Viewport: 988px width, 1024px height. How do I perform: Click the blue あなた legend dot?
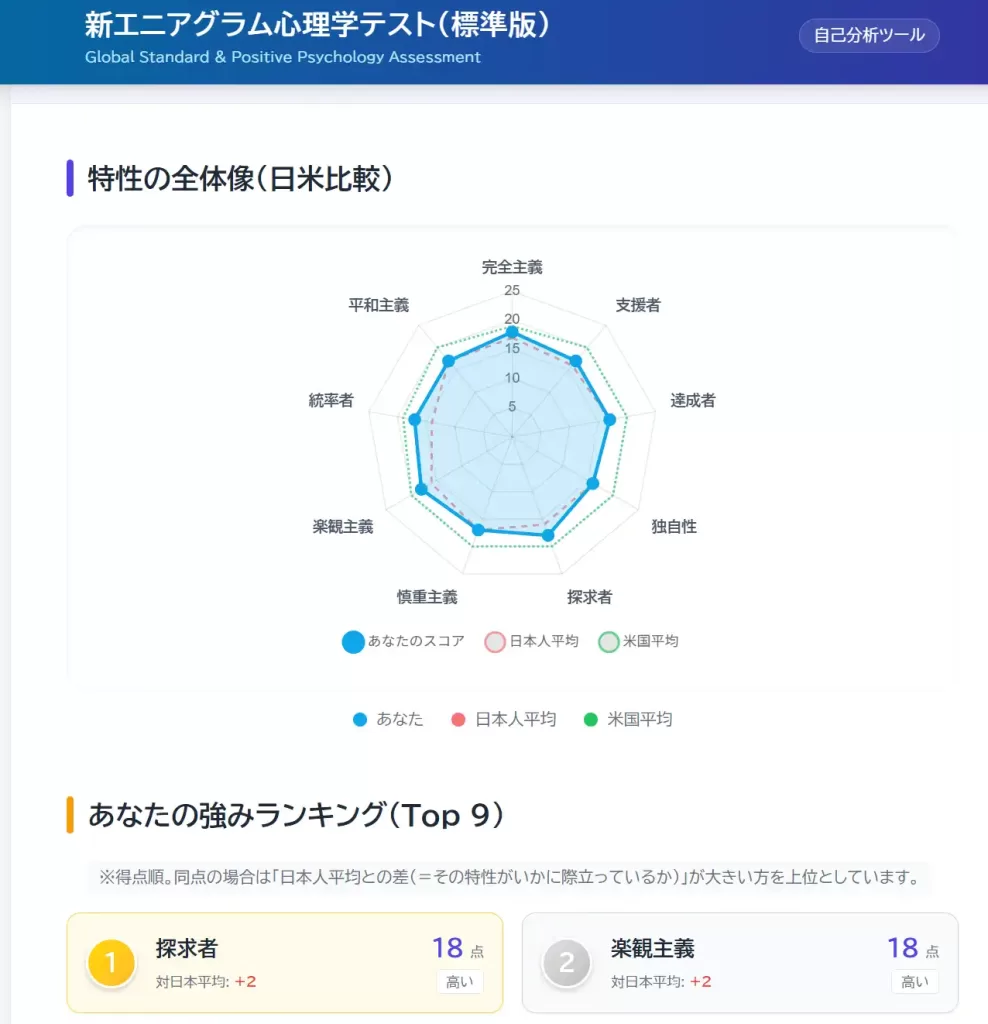tap(360, 719)
